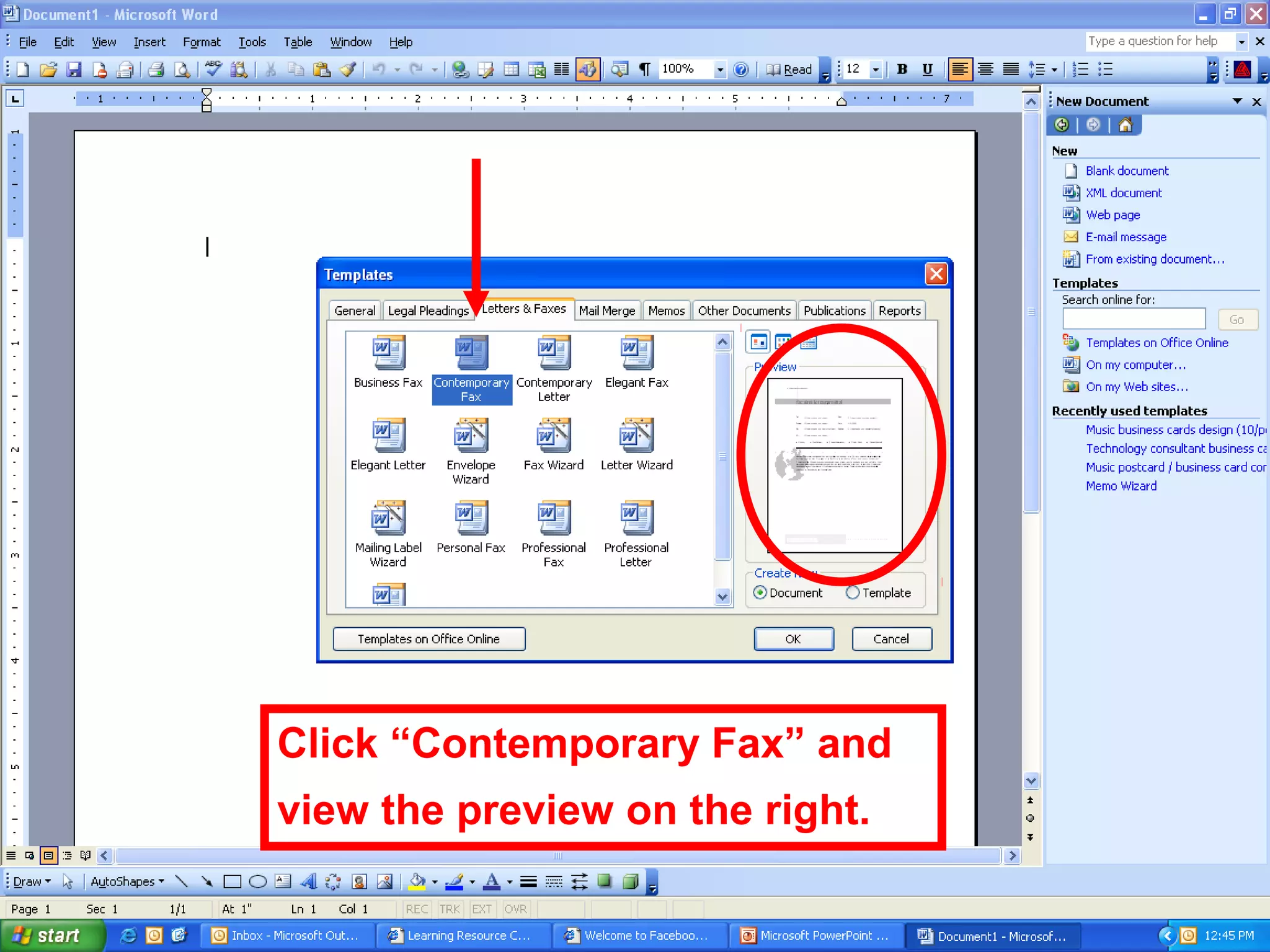Select the Template radio button
1270x952 pixels.
coord(853,593)
